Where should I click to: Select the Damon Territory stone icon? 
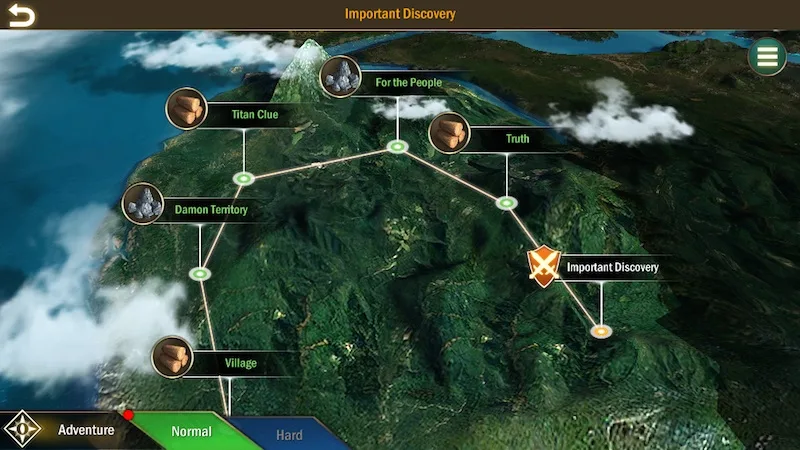[x=143, y=204]
